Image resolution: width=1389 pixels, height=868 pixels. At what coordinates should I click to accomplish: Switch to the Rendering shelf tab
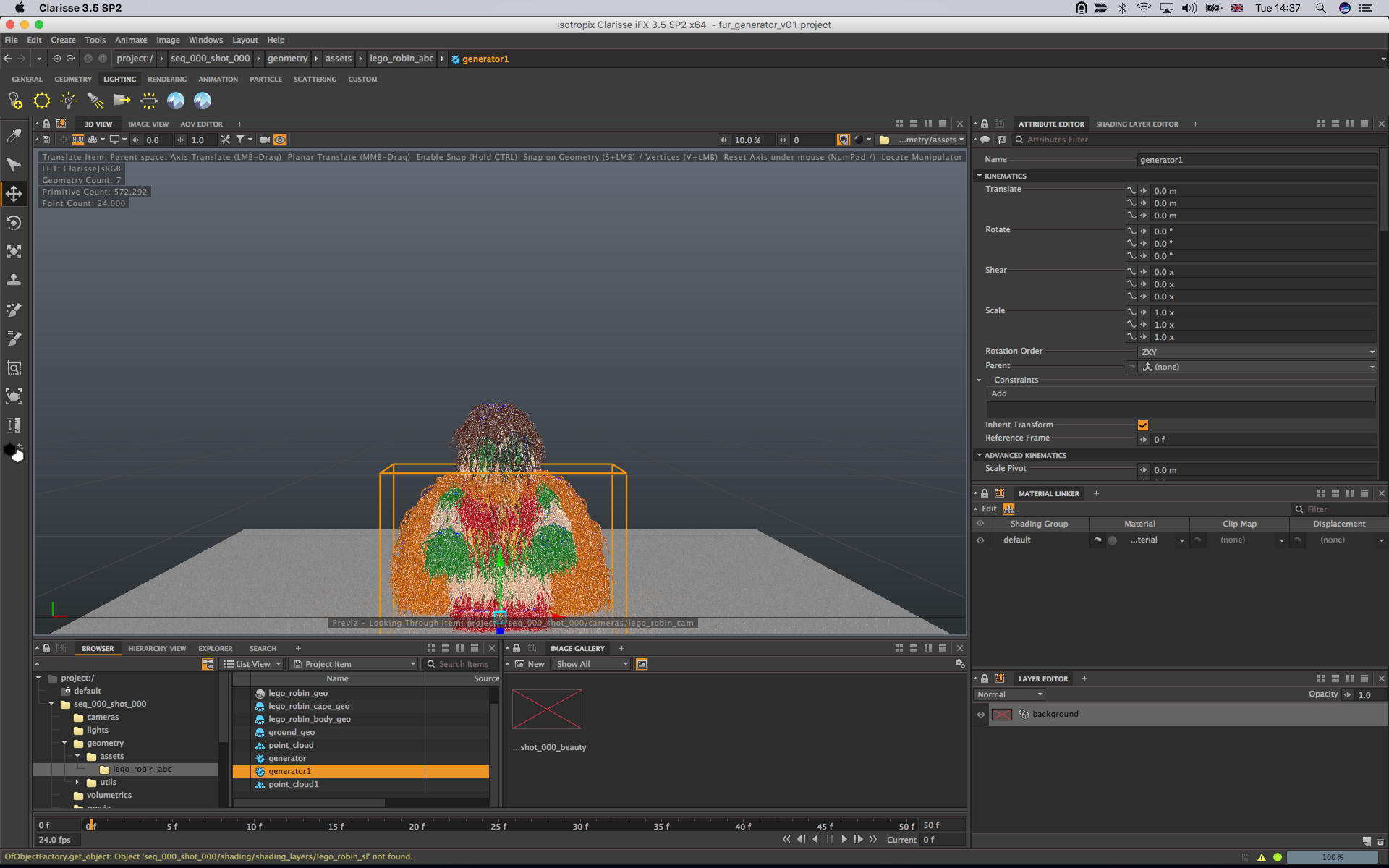point(167,79)
